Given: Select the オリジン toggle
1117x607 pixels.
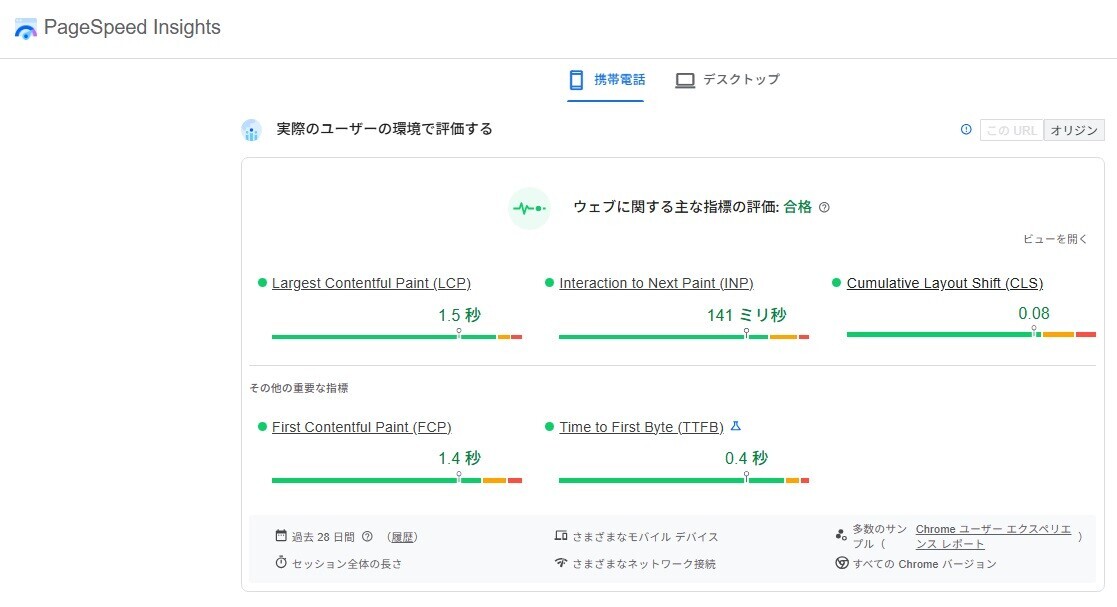Looking at the screenshot, I should (1074, 130).
